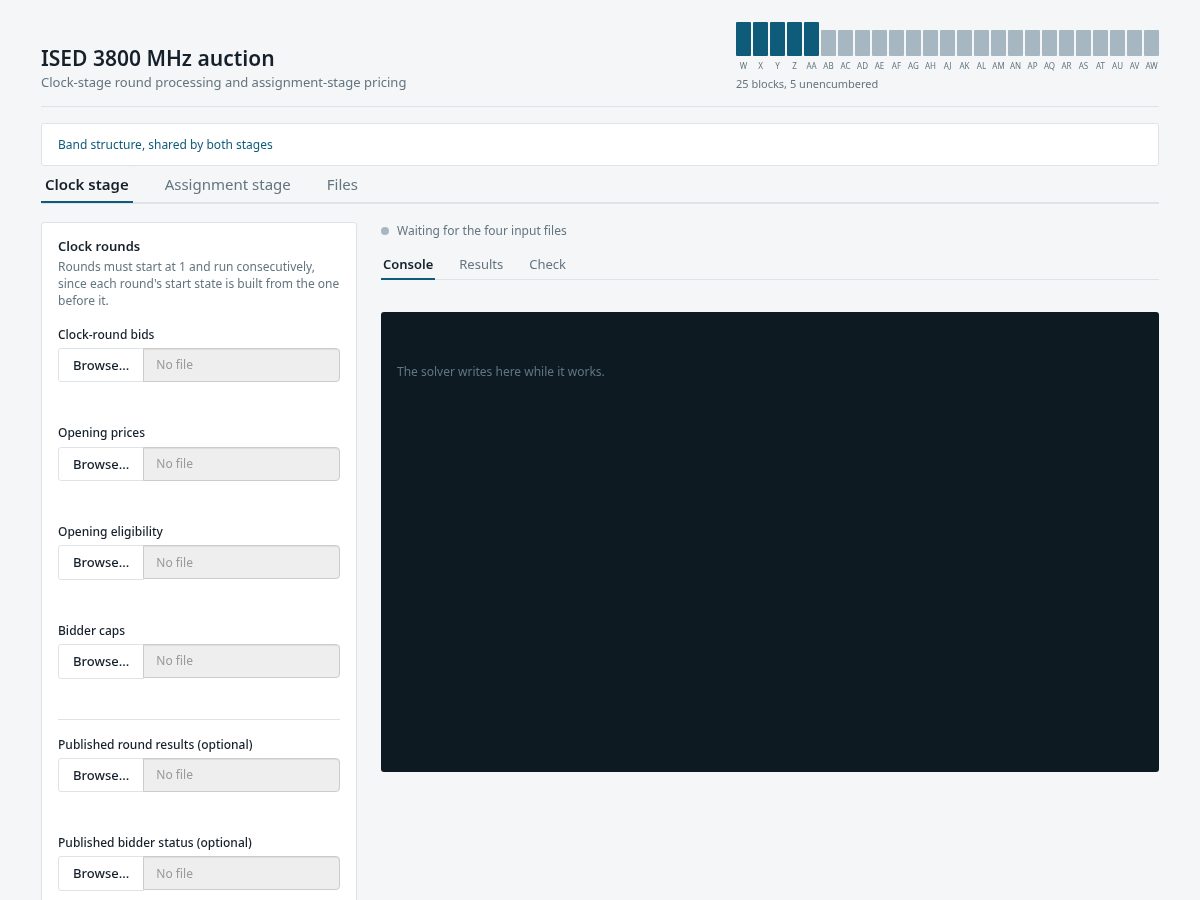Select encumbered block AC bar
The image size is (1200, 900).
[845, 43]
